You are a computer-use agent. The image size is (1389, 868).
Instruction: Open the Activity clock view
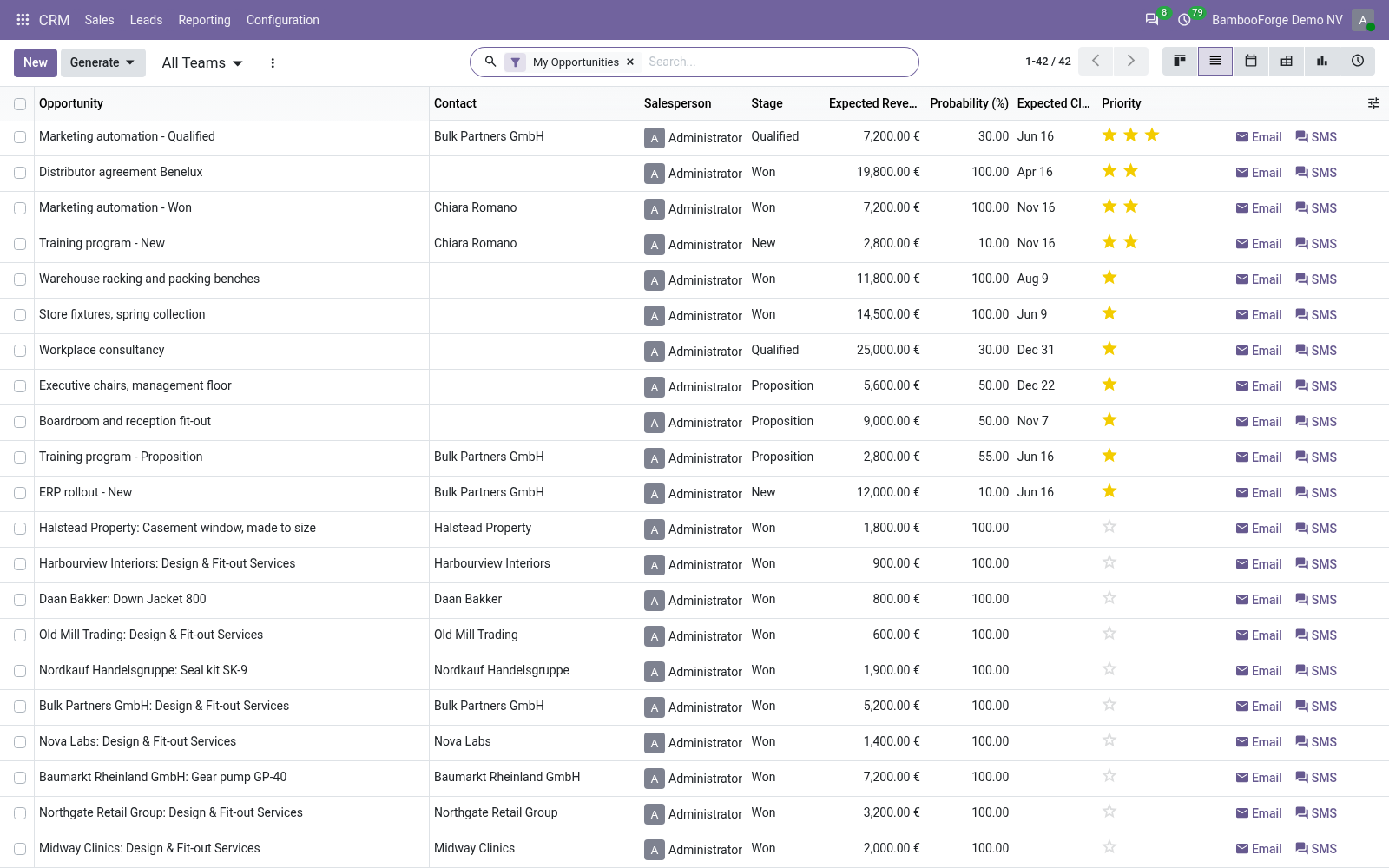[1358, 62]
